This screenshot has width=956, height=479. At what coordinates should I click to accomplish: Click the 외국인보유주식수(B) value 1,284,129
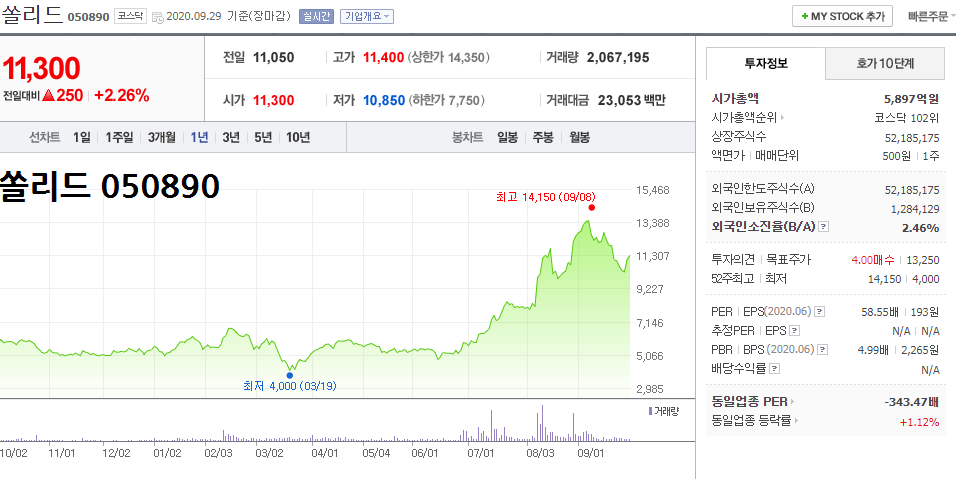tap(915, 209)
